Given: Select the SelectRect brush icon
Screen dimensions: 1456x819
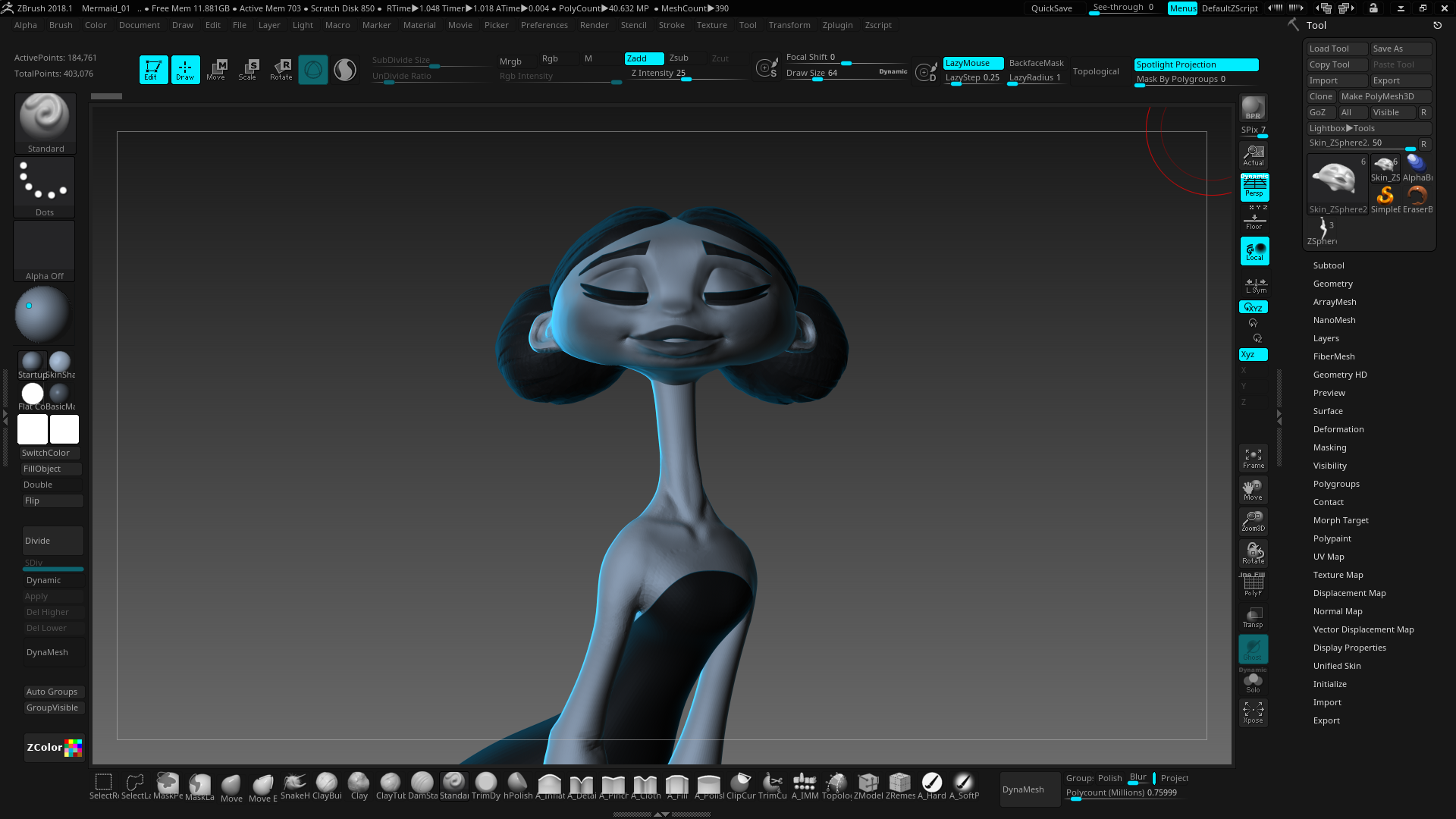Looking at the screenshot, I should [x=104, y=786].
